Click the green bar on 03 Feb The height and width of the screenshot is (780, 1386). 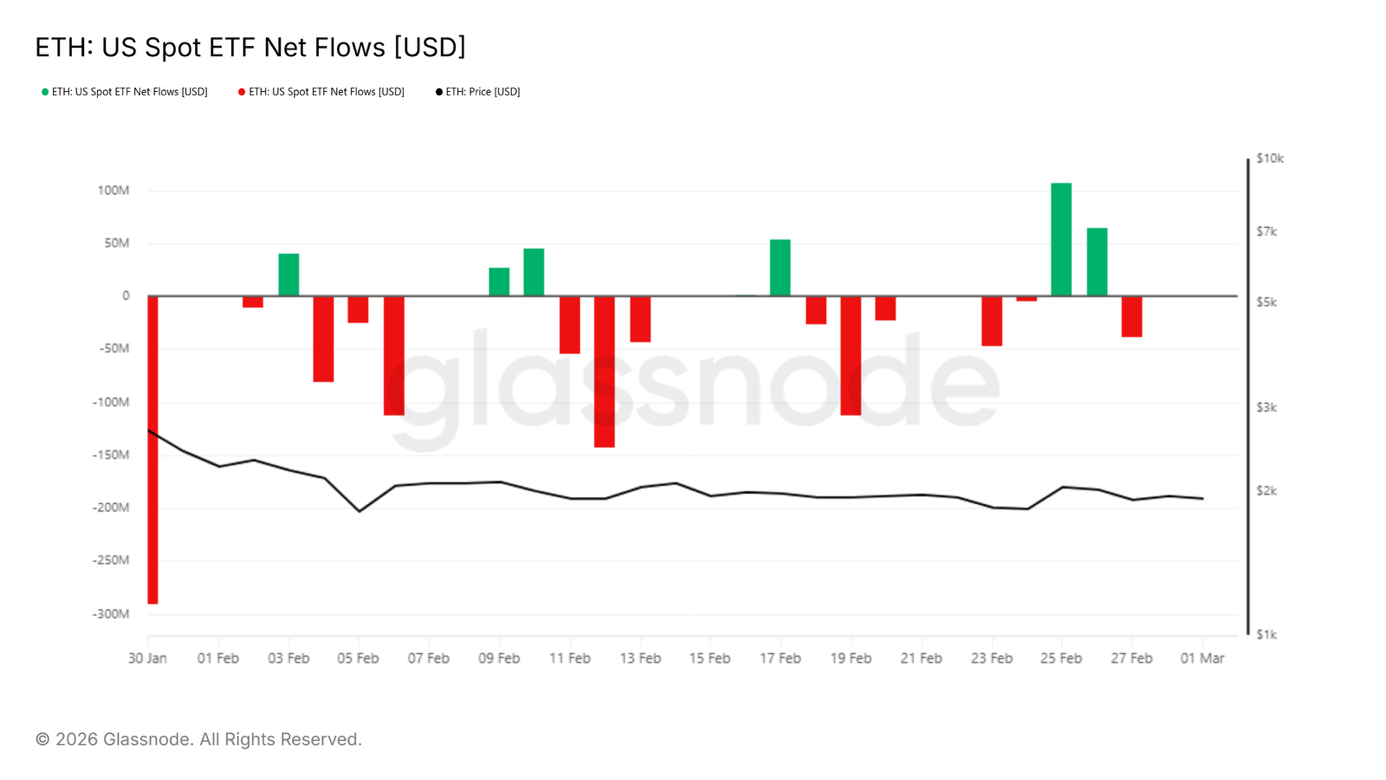pos(288,275)
